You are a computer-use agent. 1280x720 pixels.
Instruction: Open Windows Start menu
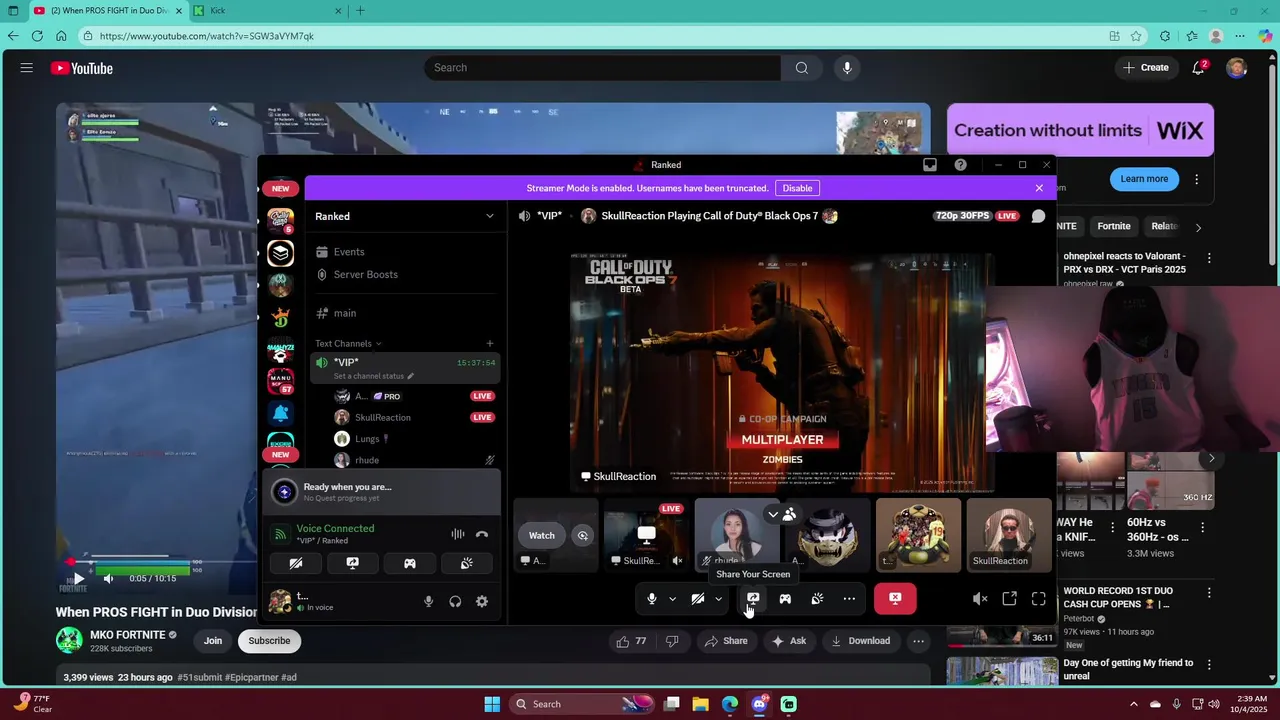click(492, 704)
